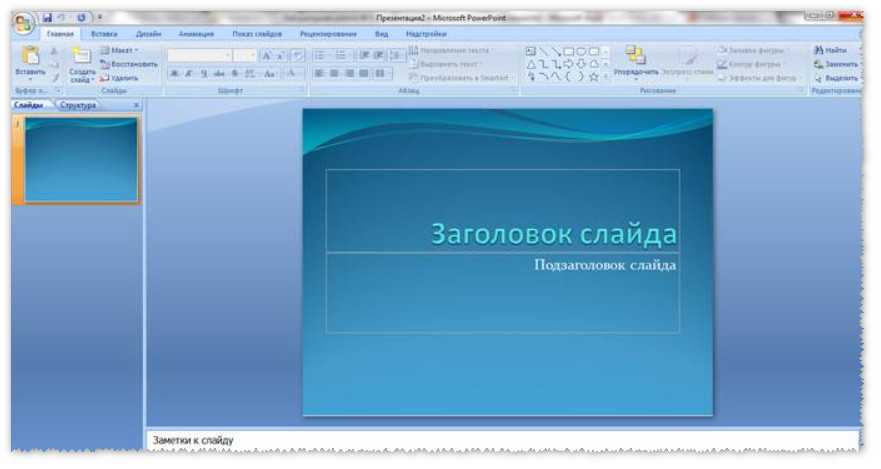Select slide 1 thumbnail in the panel
The width and height of the screenshot is (881, 469).
pyautogui.click(x=80, y=159)
